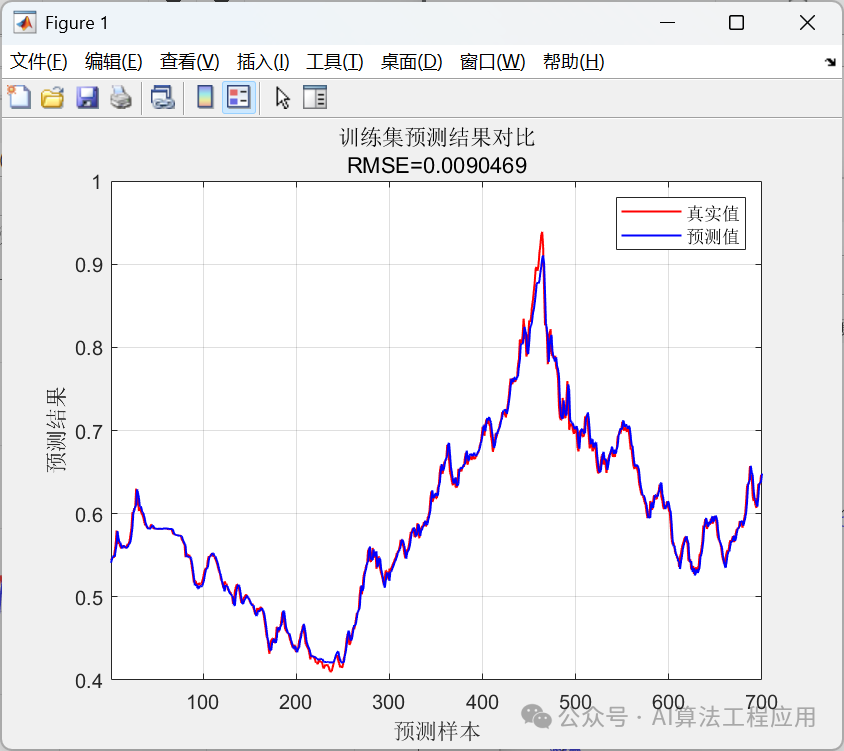Open the 查看(V) menu

point(189,62)
